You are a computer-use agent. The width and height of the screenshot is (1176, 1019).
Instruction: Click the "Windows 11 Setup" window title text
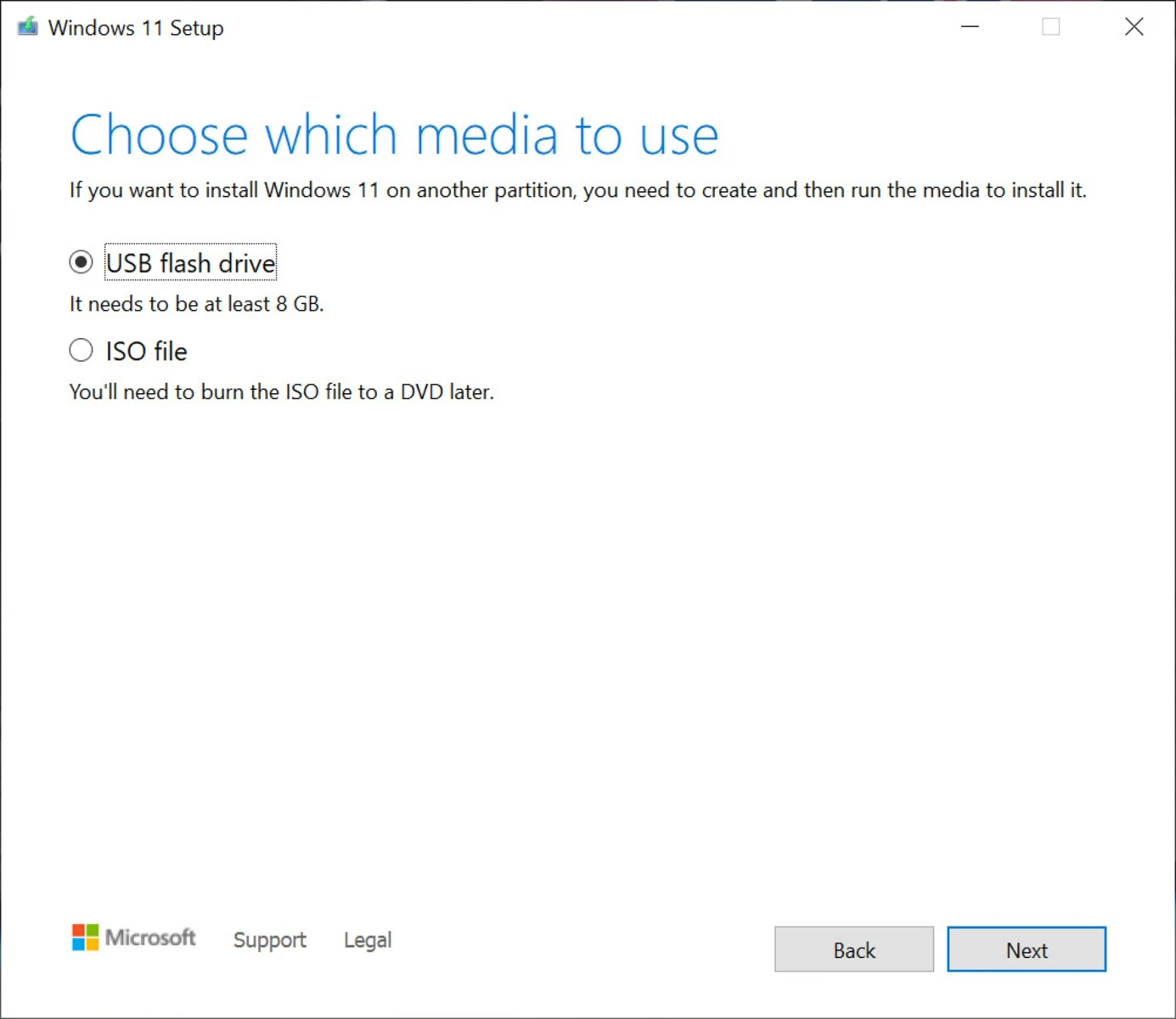pyautogui.click(x=136, y=28)
